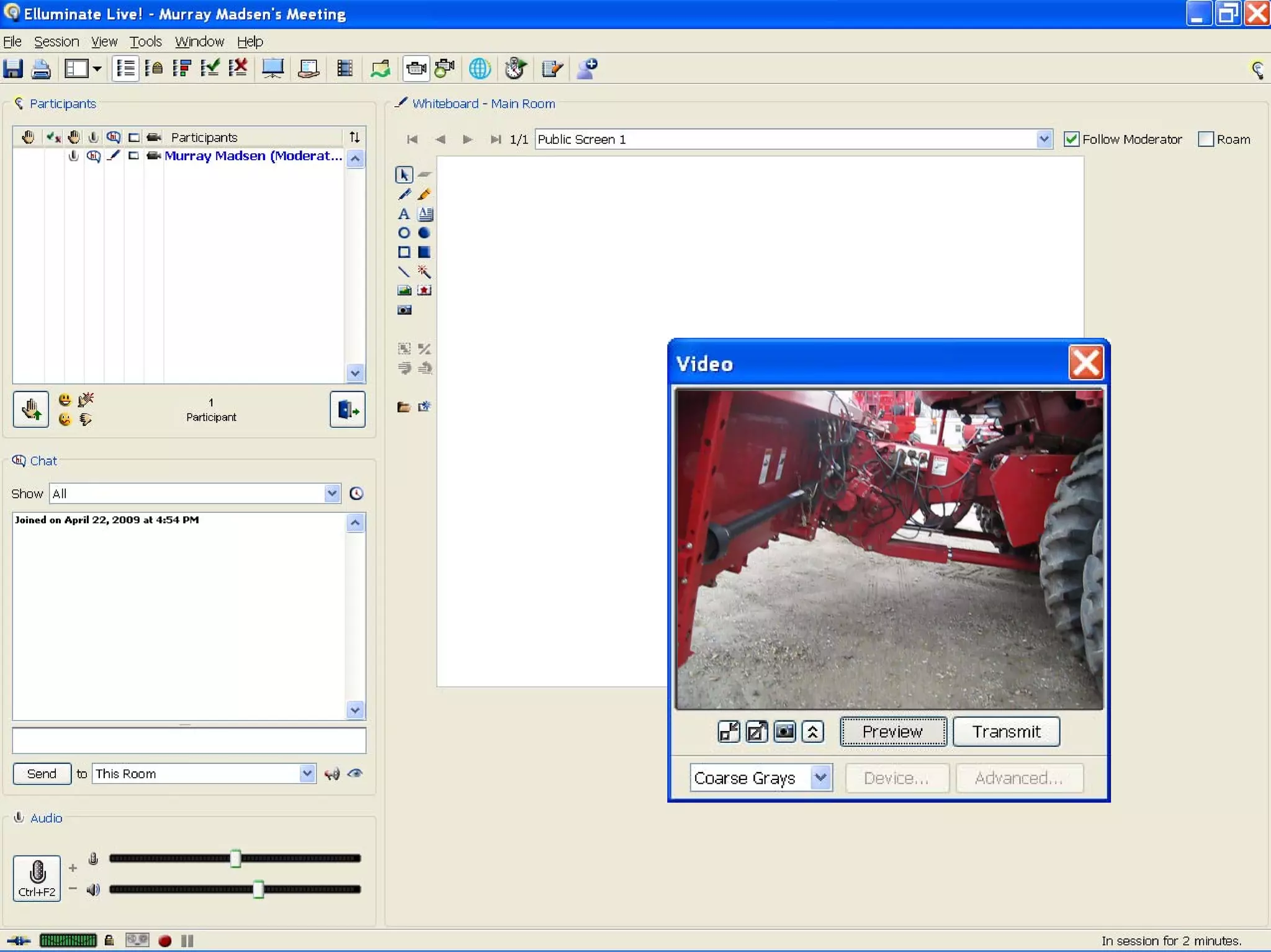
Task: Click the microphone volume slider handle
Action: 235,858
